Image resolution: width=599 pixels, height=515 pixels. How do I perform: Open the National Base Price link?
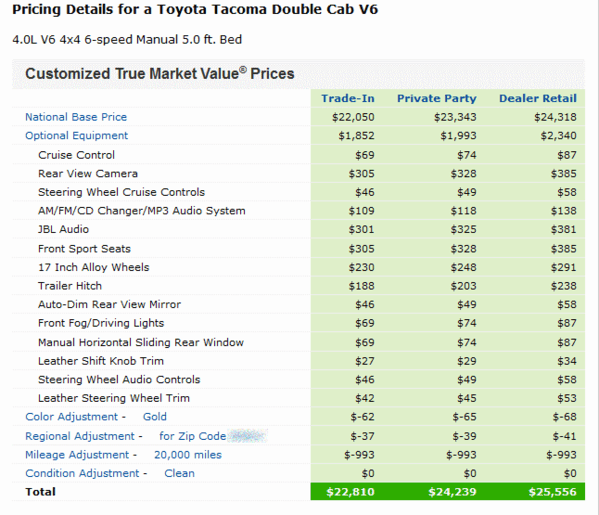[x=76, y=117]
